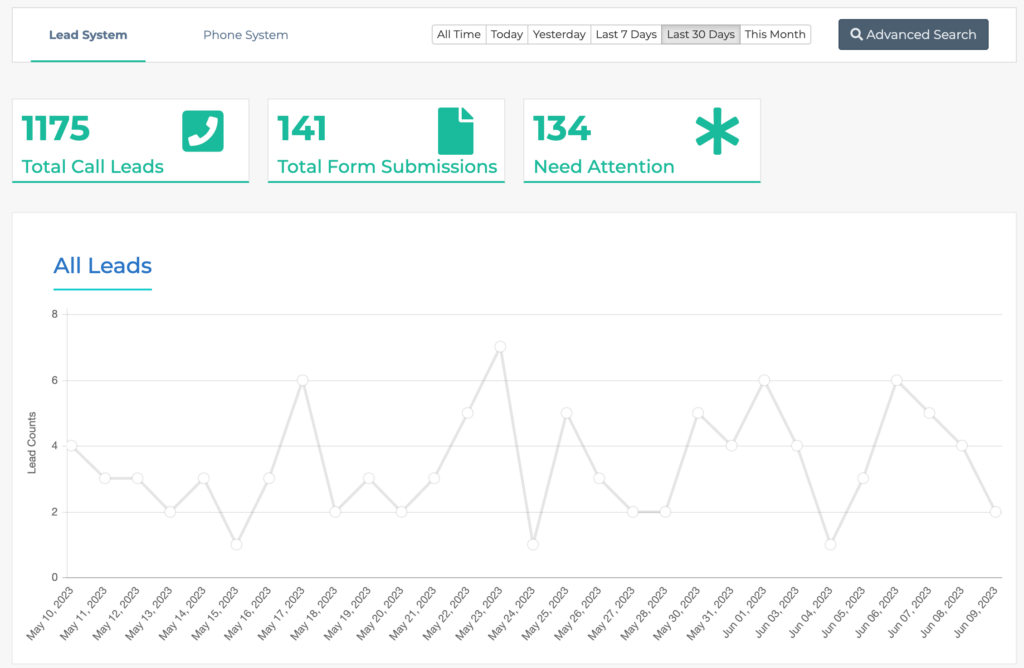Select the May 23 peak data point
This screenshot has height=668, width=1024.
tap(500, 347)
